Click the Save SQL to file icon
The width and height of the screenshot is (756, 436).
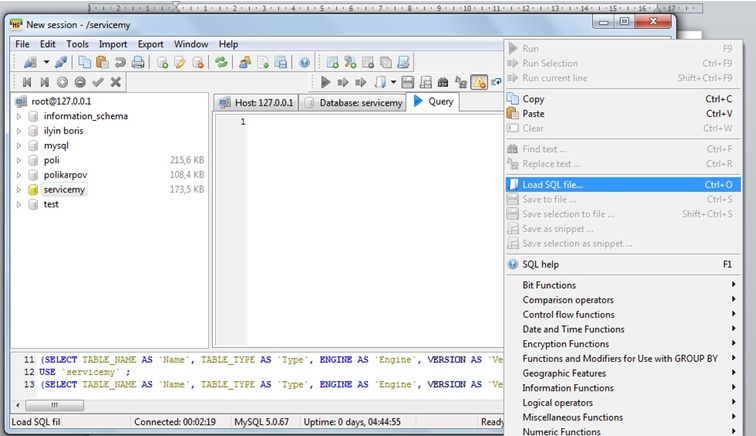tap(409, 82)
